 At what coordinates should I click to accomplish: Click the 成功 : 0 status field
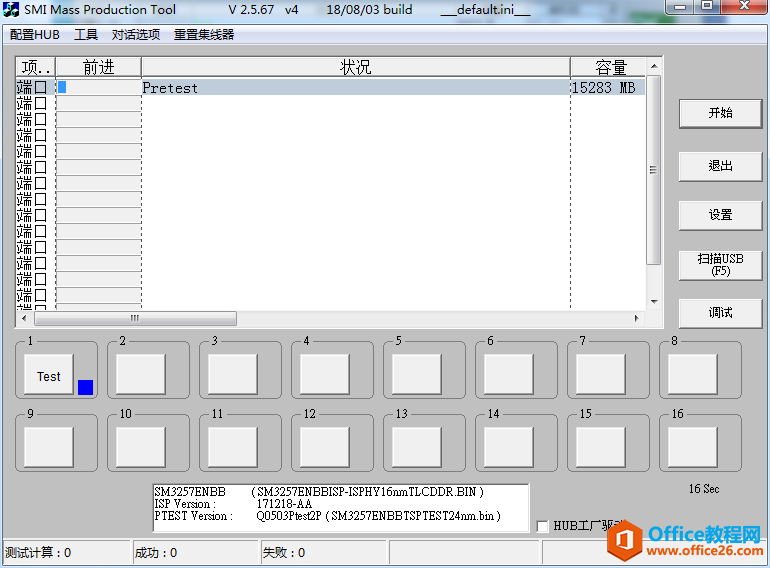[x=195, y=553]
